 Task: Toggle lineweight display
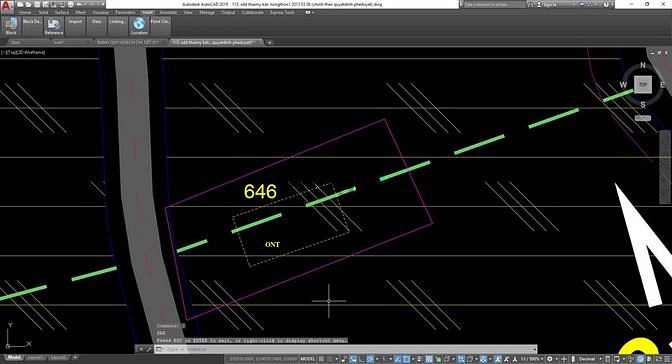(x=420, y=358)
